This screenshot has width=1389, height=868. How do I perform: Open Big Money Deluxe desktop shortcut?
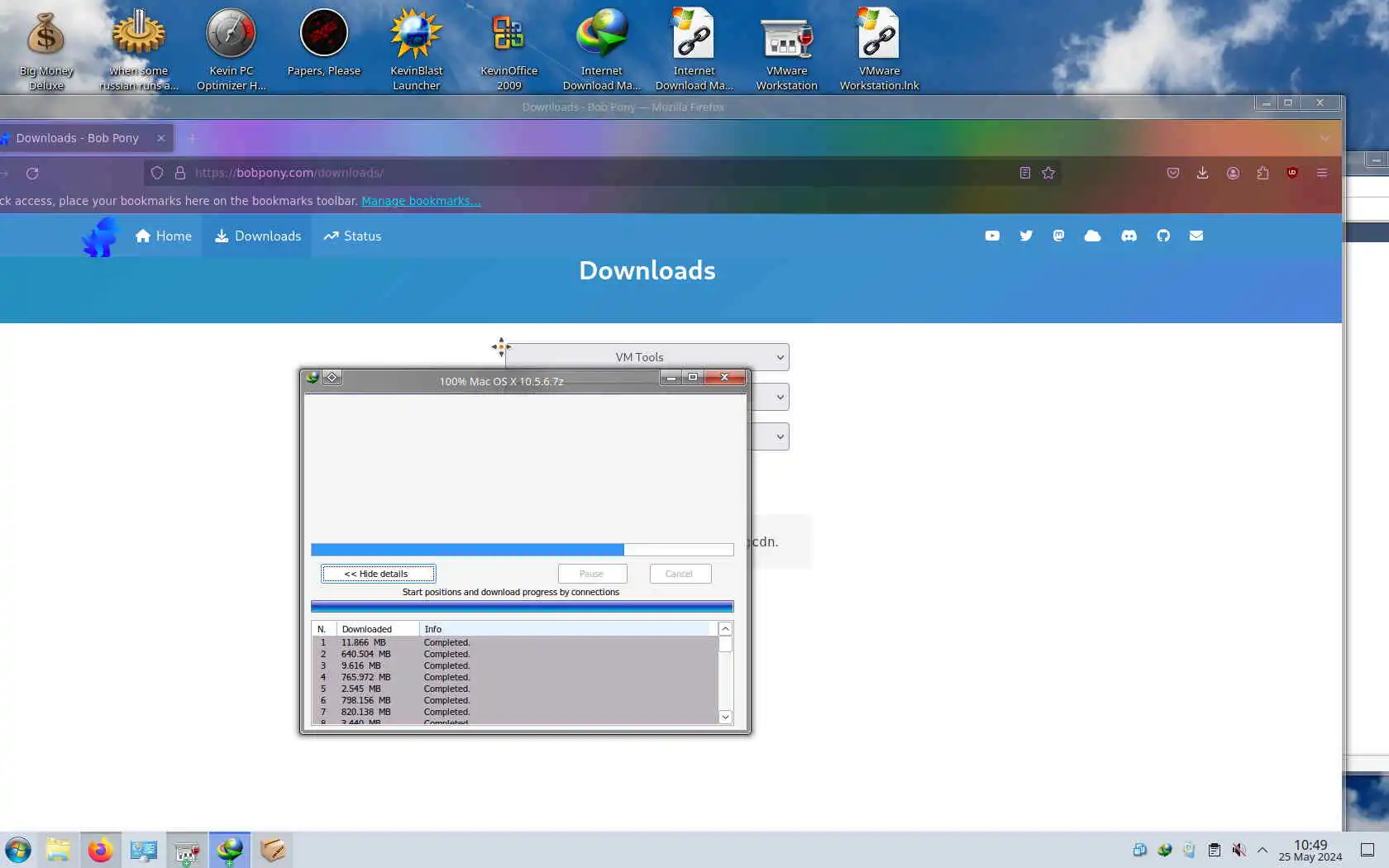pos(46,50)
